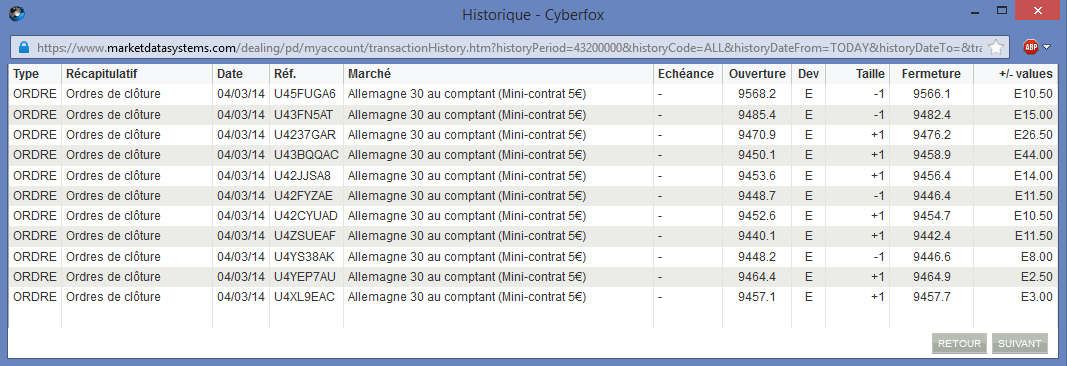Click the RETOUR button
This screenshot has width=1067, height=366.
pos(959,344)
